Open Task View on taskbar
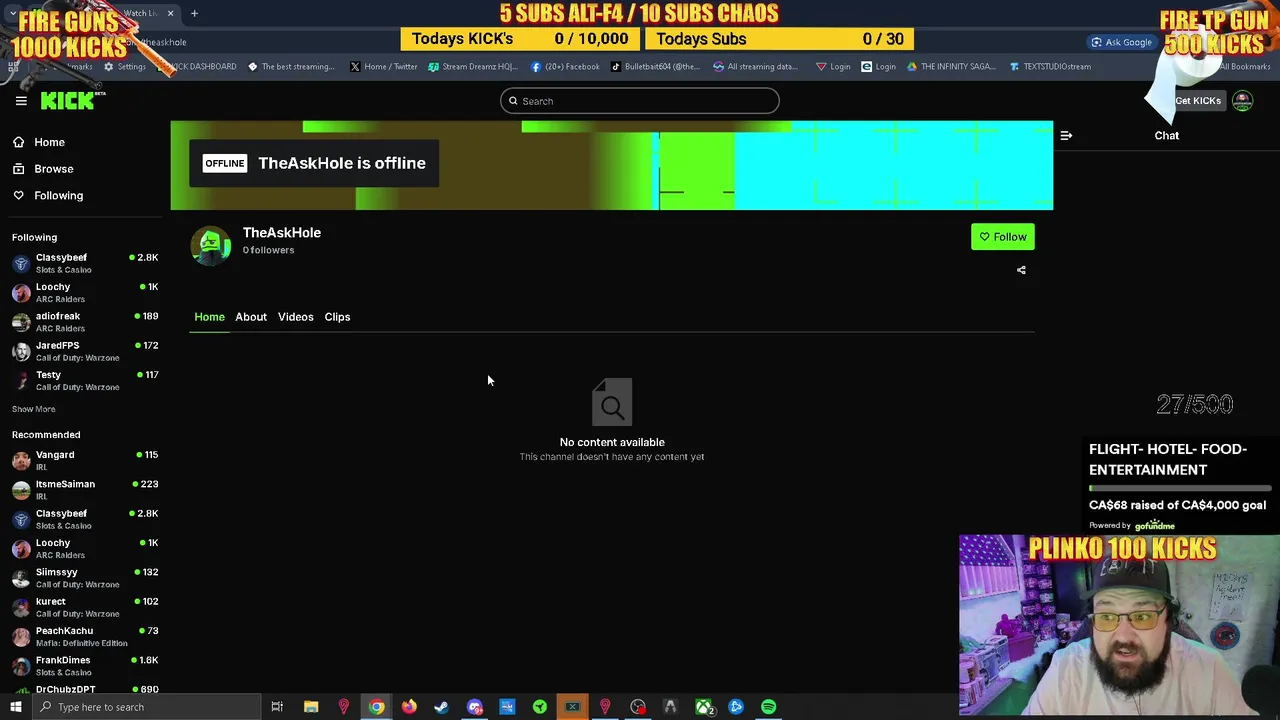This screenshot has width=1280, height=720. point(277,707)
